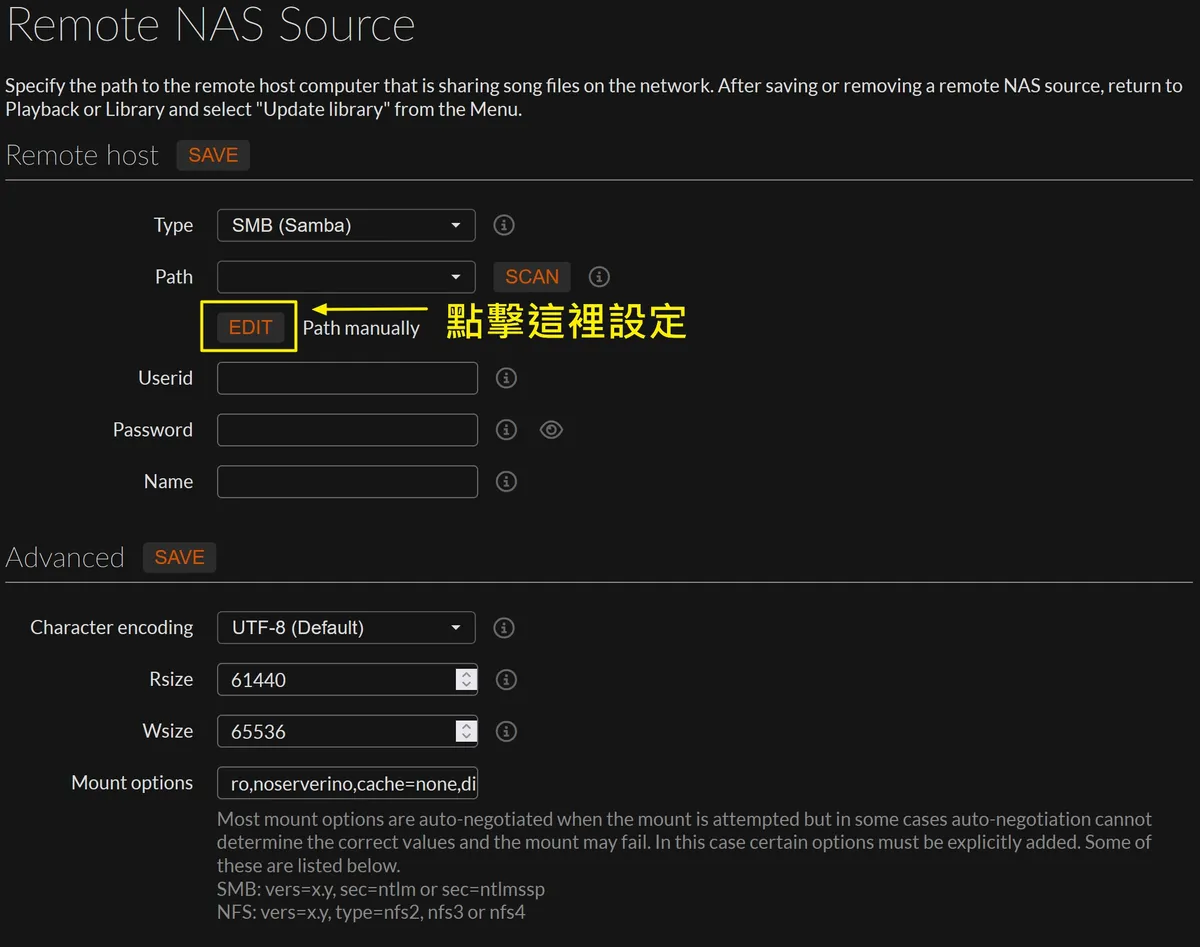Image resolution: width=1200 pixels, height=947 pixels.
Task: Click the "Mount options" label
Action: point(132,783)
